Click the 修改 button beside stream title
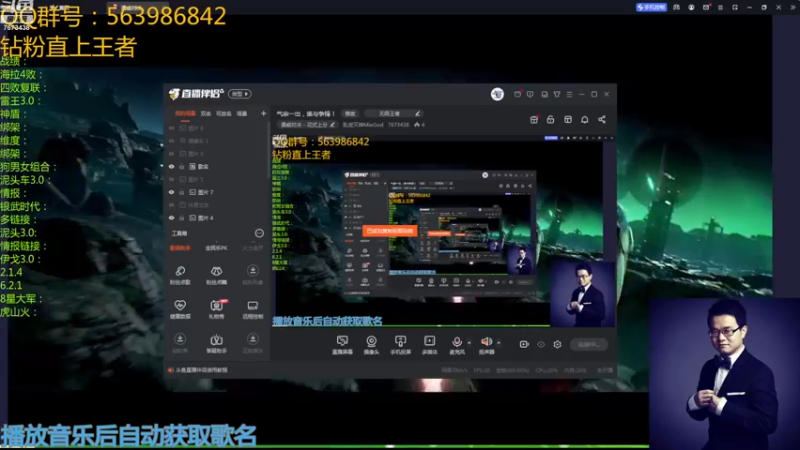This screenshot has height=450, width=800. 351,113
